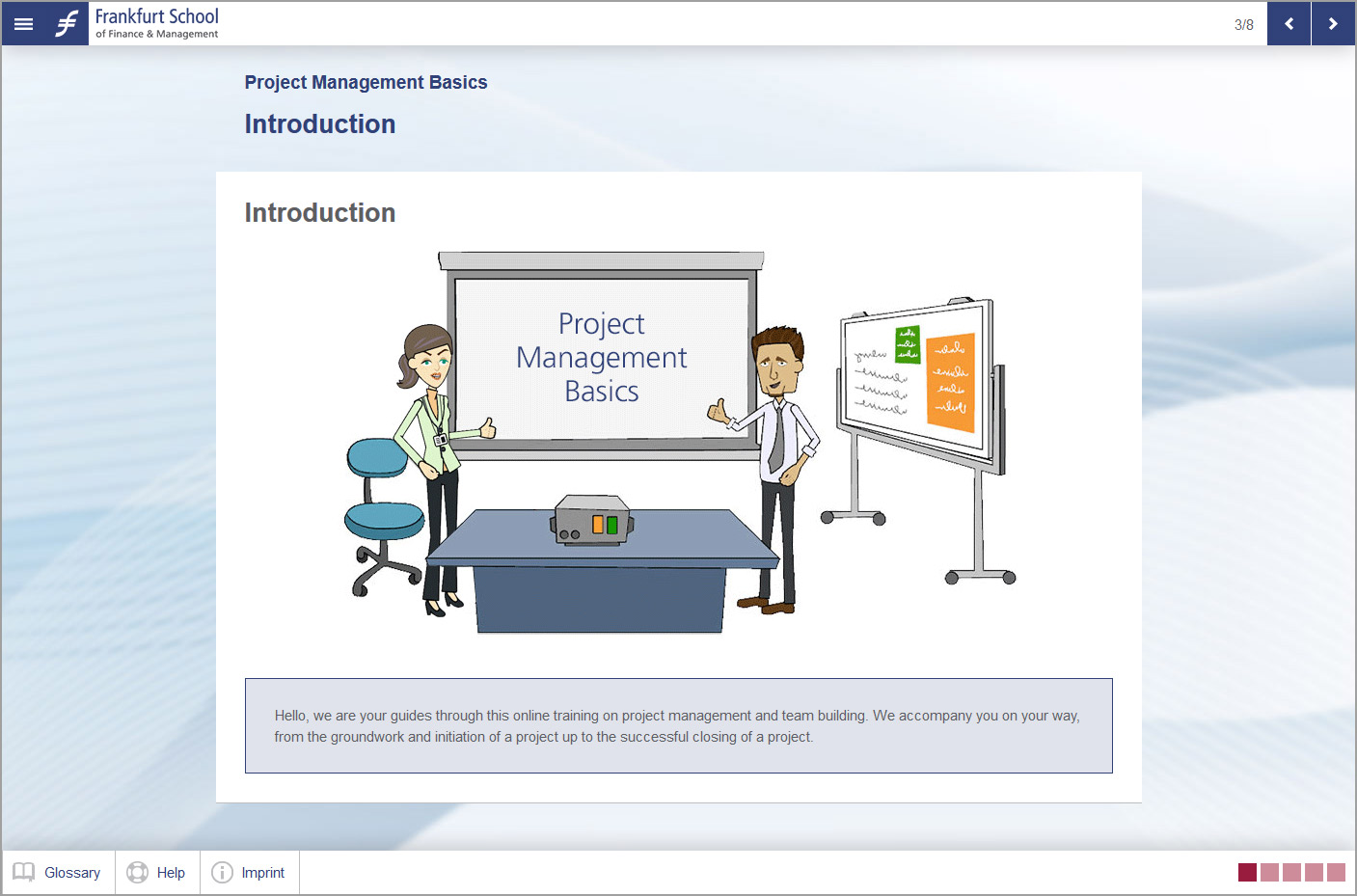
Task: Select the fourth progress square
Action: coord(1314,872)
